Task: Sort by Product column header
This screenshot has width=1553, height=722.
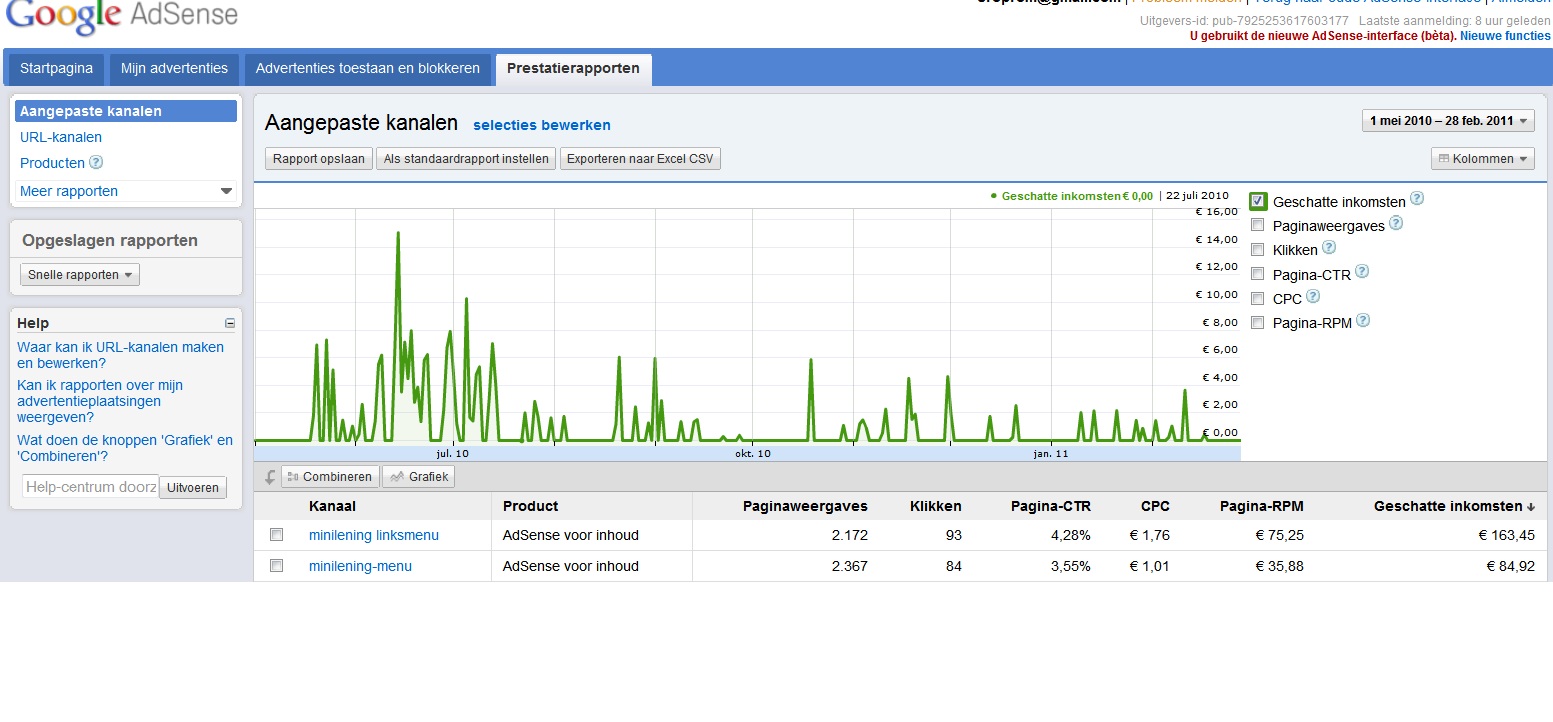Action: 530,506
